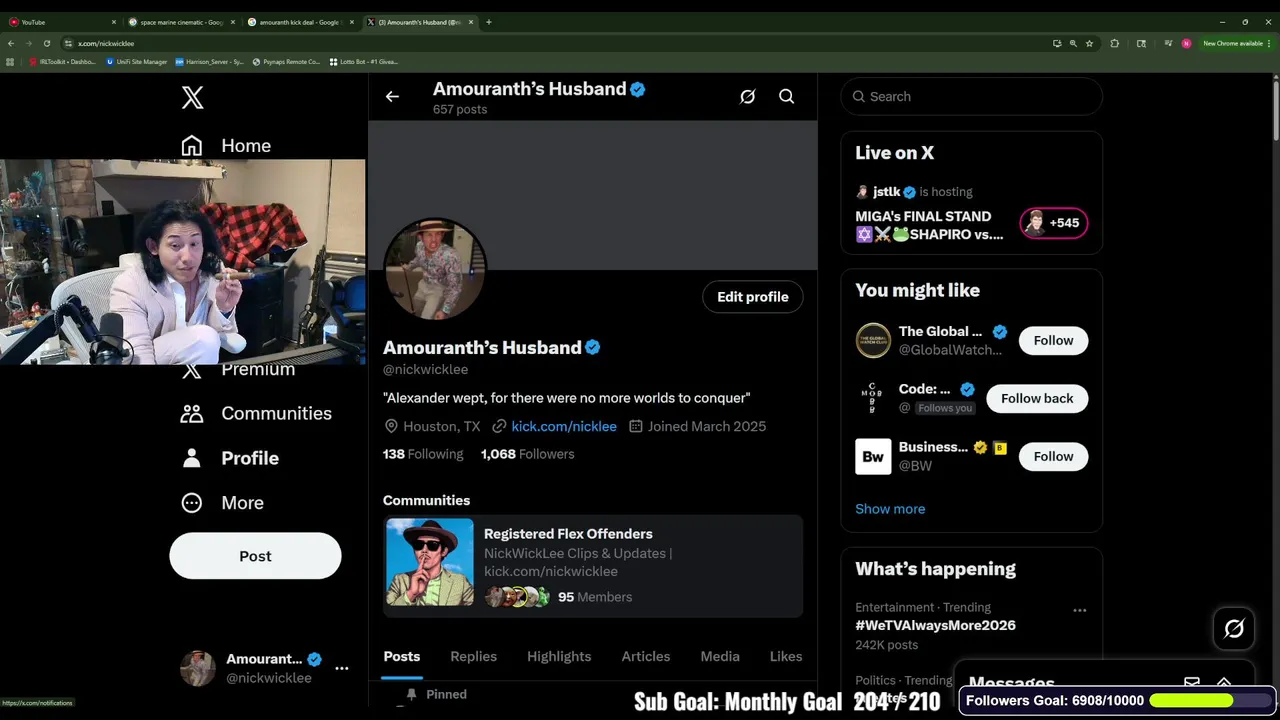Click the back arrow on profile header

392,96
